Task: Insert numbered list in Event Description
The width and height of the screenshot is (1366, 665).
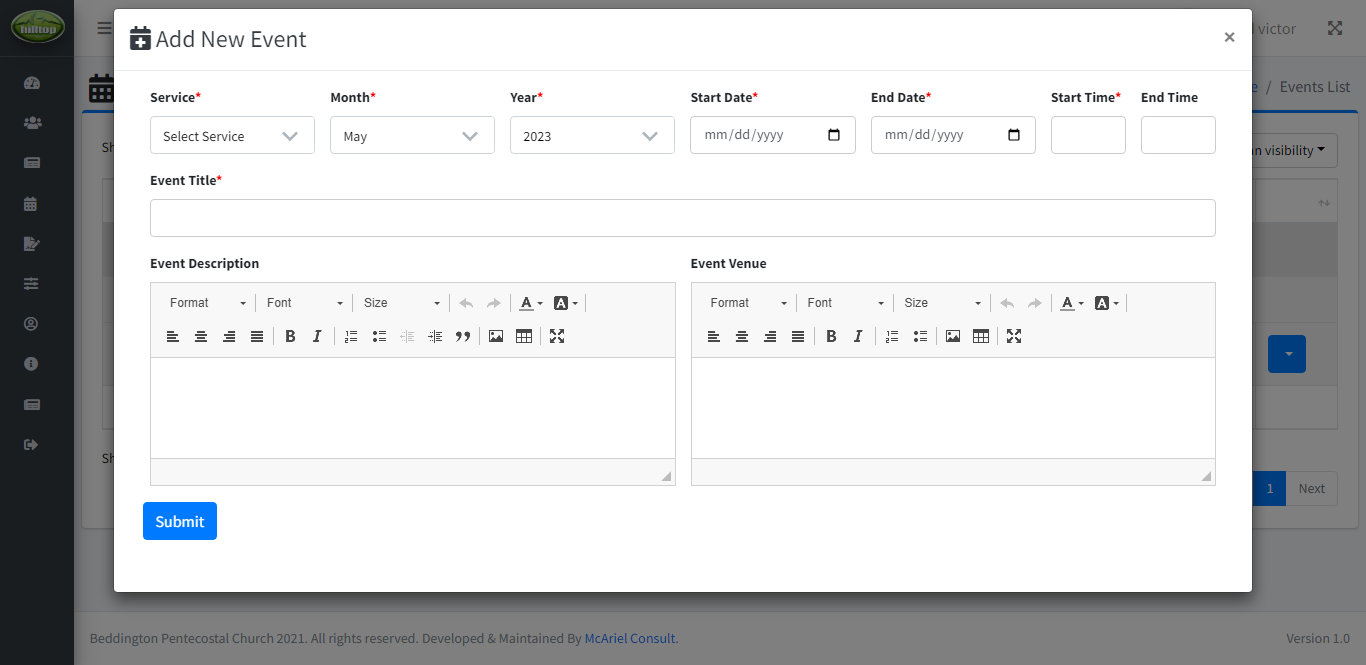Action: (351, 336)
